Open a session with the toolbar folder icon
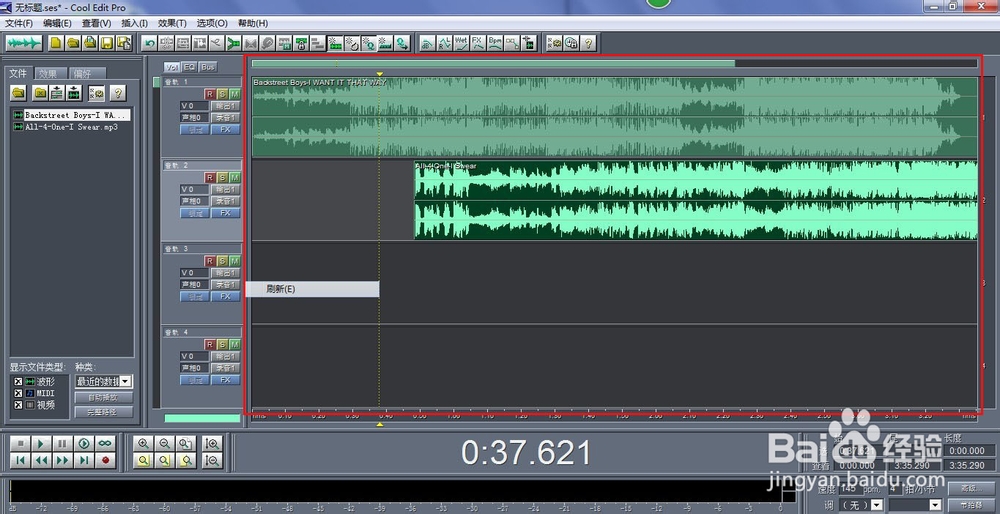Viewport: 1000px width, 514px height. 73,43
